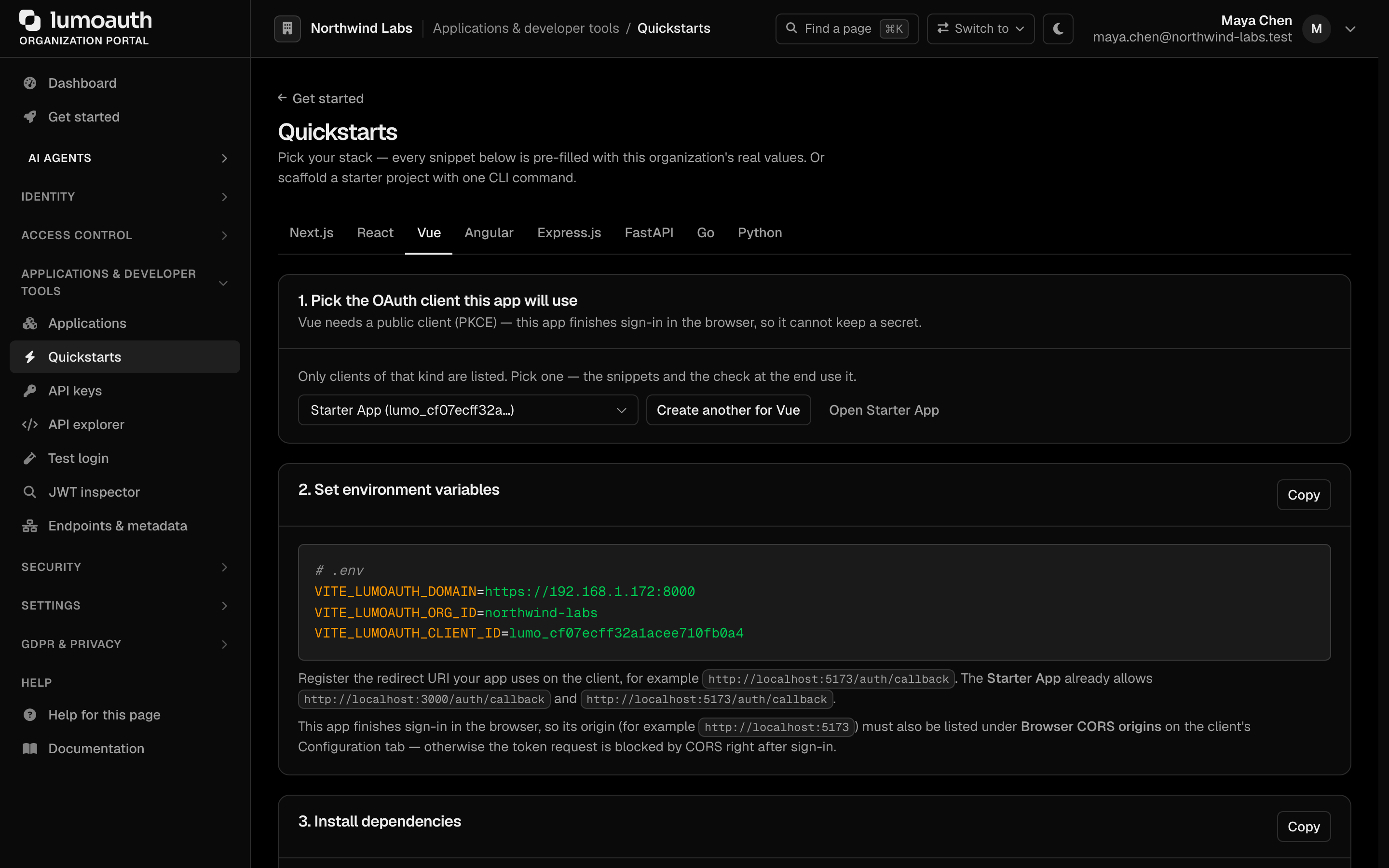This screenshot has width=1389, height=868.
Task: Copy the environment variables snippet
Action: [1304, 495]
